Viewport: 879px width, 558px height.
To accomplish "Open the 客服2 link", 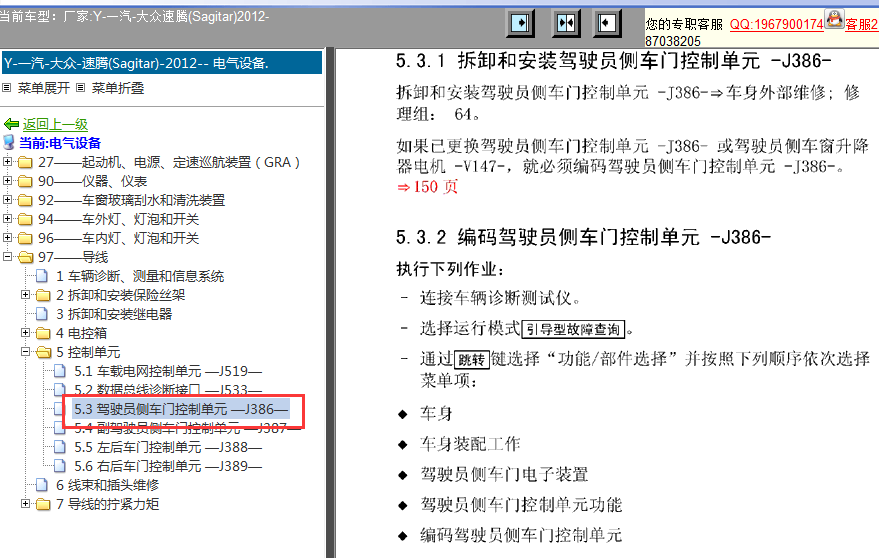I will (862, 25).
